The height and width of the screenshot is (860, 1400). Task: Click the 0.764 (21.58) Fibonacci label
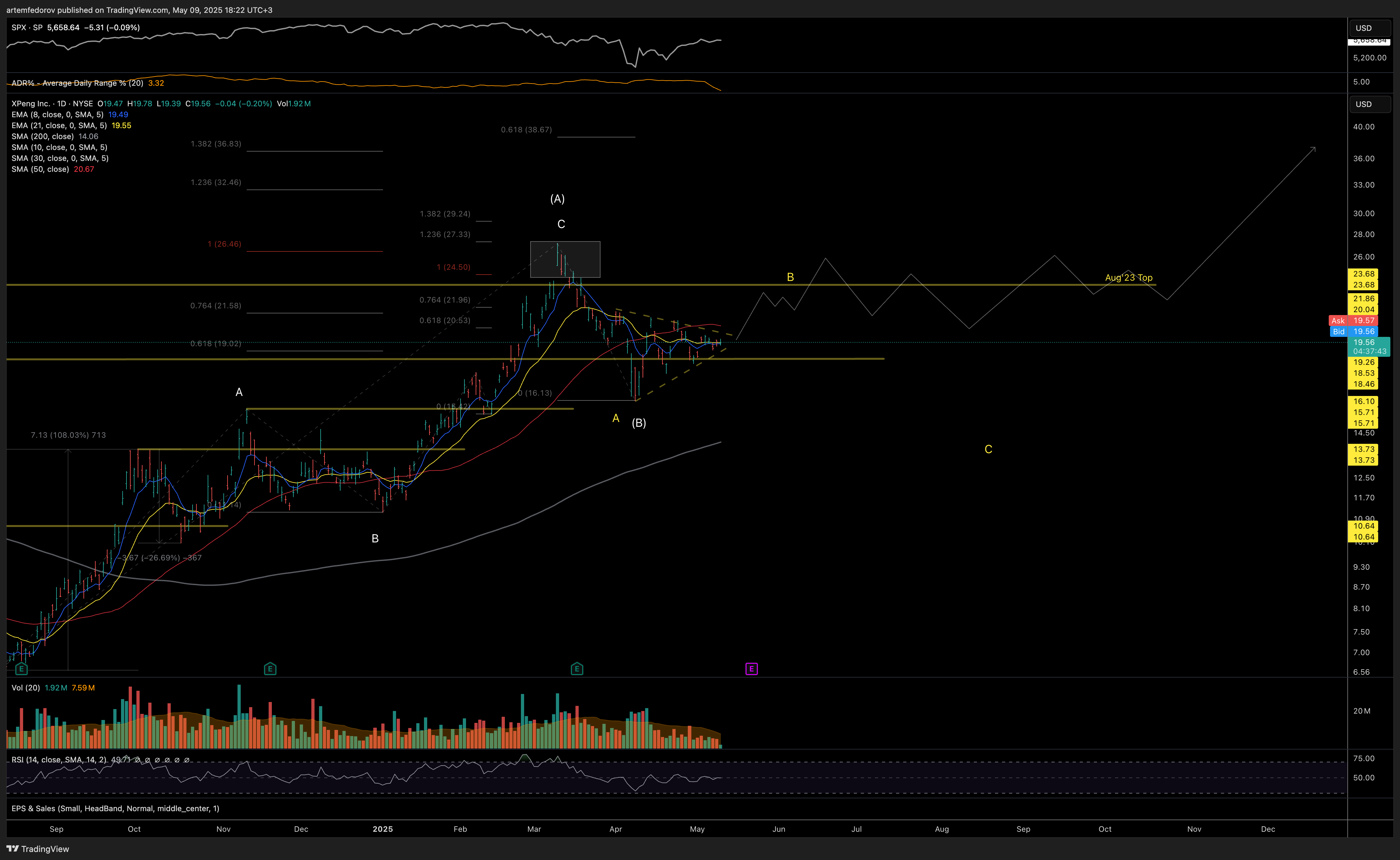tap(216, 306)
